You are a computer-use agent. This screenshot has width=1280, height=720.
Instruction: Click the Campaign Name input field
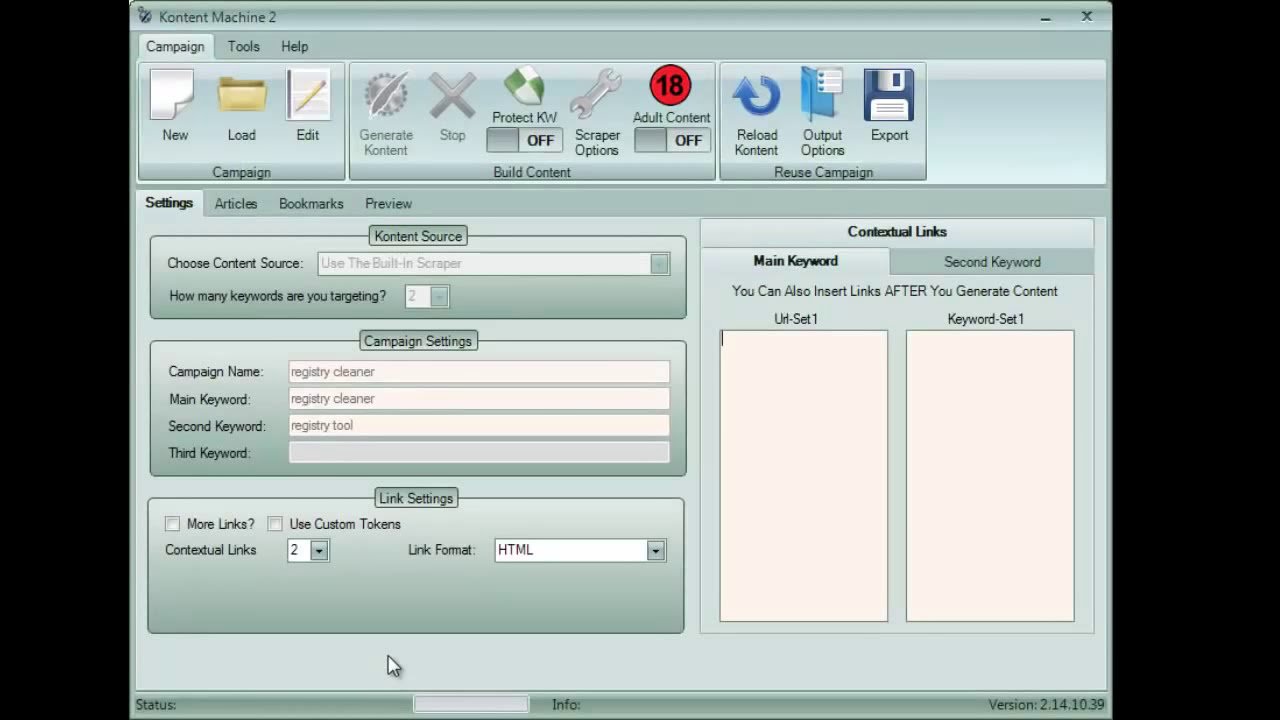479,372
